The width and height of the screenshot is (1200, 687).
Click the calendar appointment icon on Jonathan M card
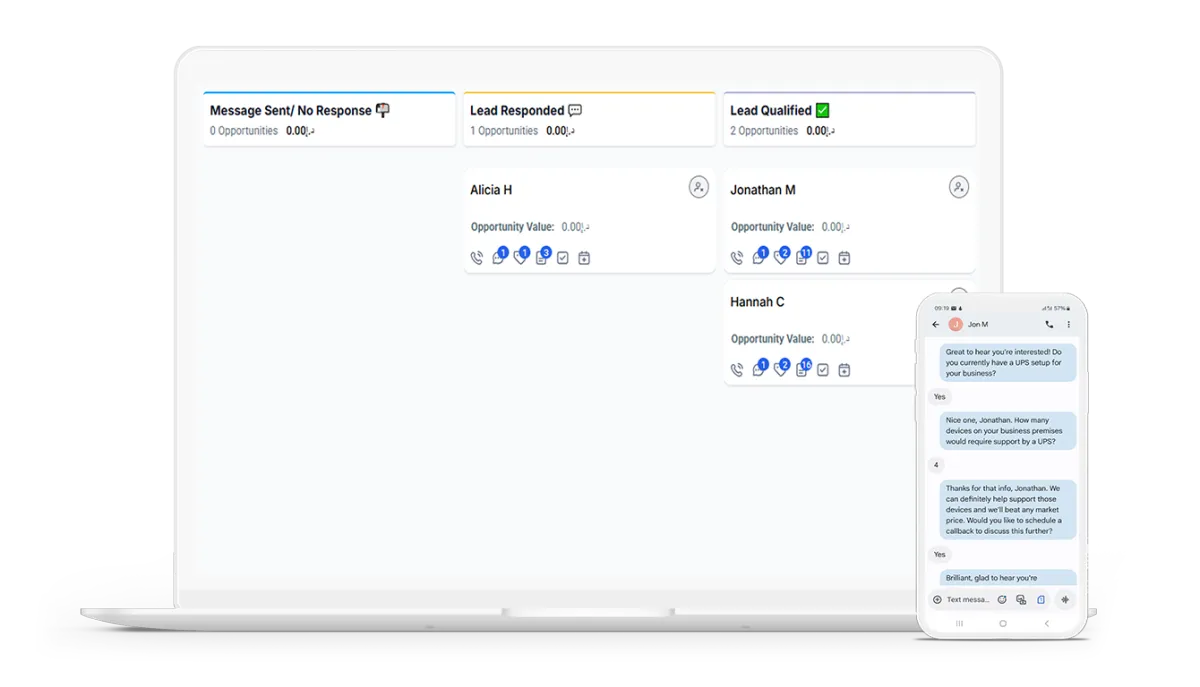844,258
